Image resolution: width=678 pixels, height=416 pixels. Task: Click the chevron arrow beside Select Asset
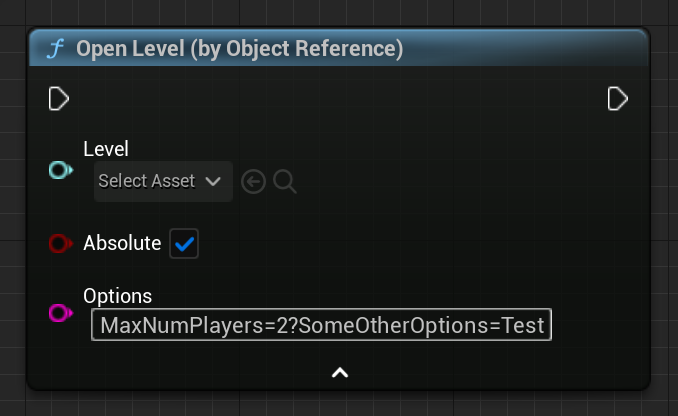213,181
